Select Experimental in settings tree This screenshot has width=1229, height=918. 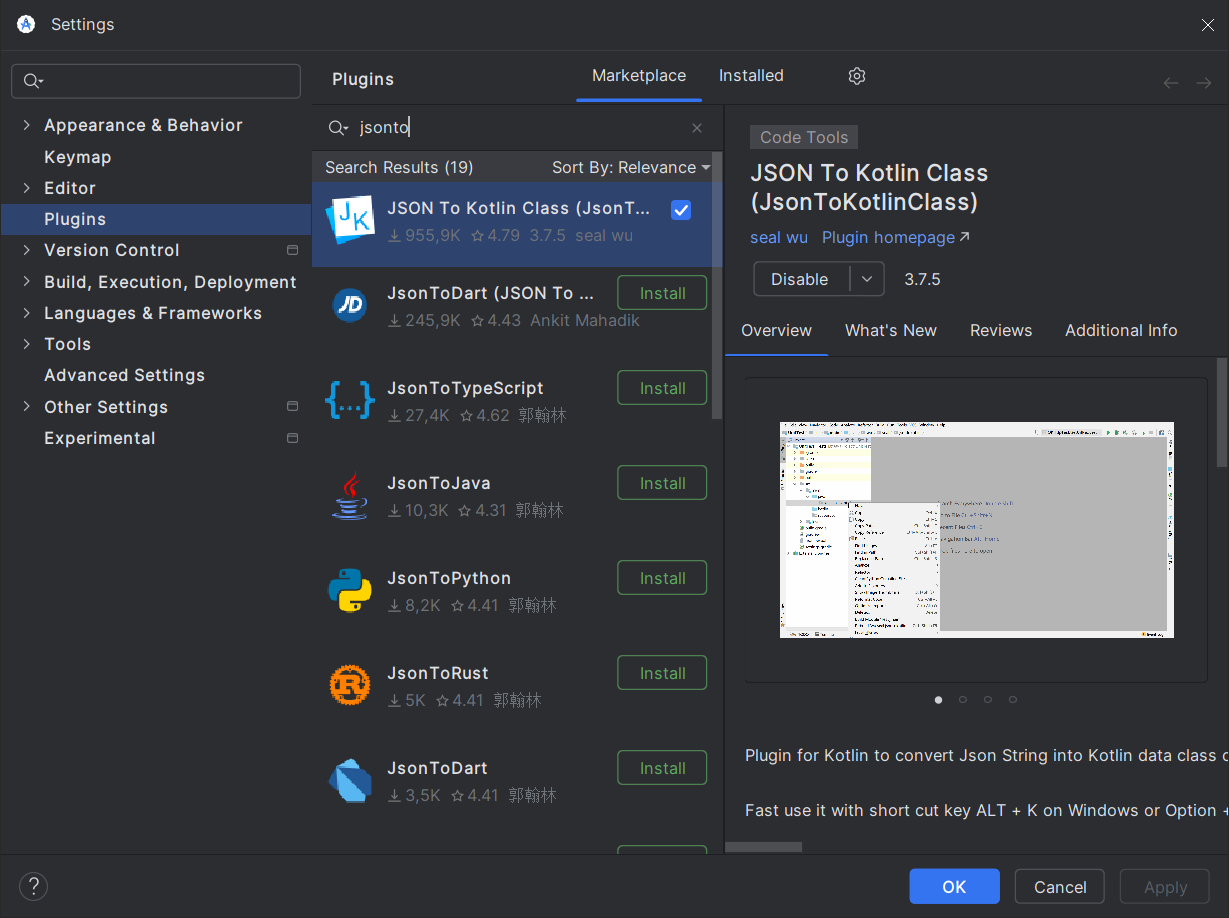100,438
